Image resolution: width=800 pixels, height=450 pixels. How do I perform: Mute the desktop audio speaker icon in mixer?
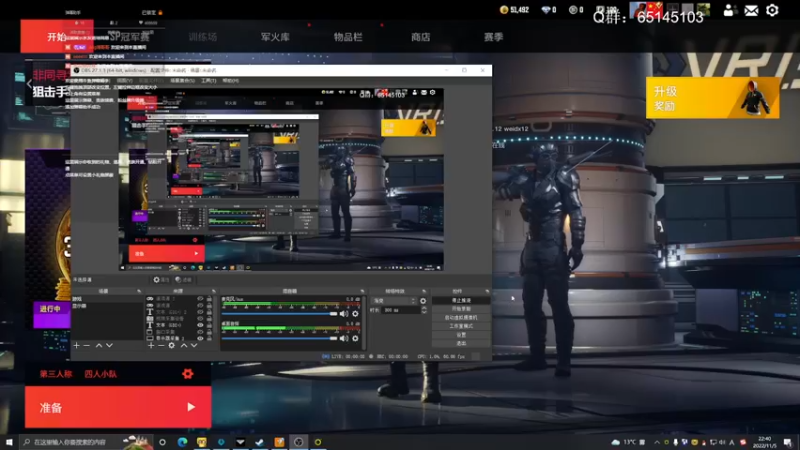(x=344, y=338)
